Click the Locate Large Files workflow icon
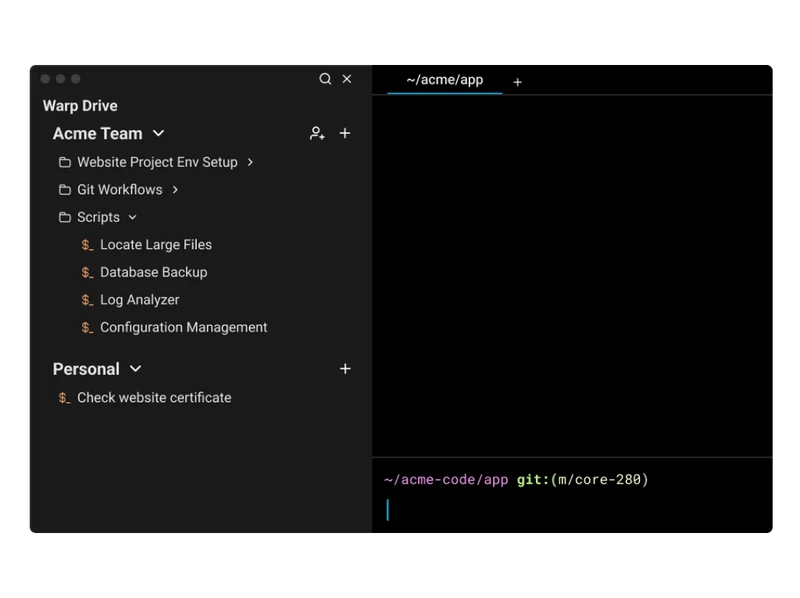 pos(87,245)
